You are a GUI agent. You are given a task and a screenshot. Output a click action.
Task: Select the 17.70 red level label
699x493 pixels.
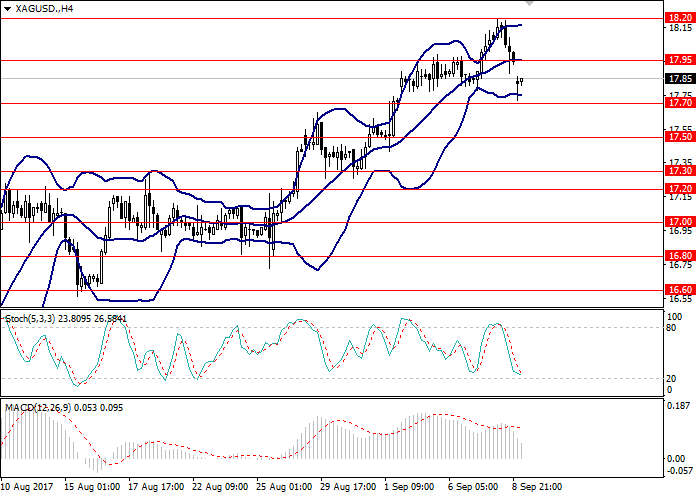coord(681,103)
